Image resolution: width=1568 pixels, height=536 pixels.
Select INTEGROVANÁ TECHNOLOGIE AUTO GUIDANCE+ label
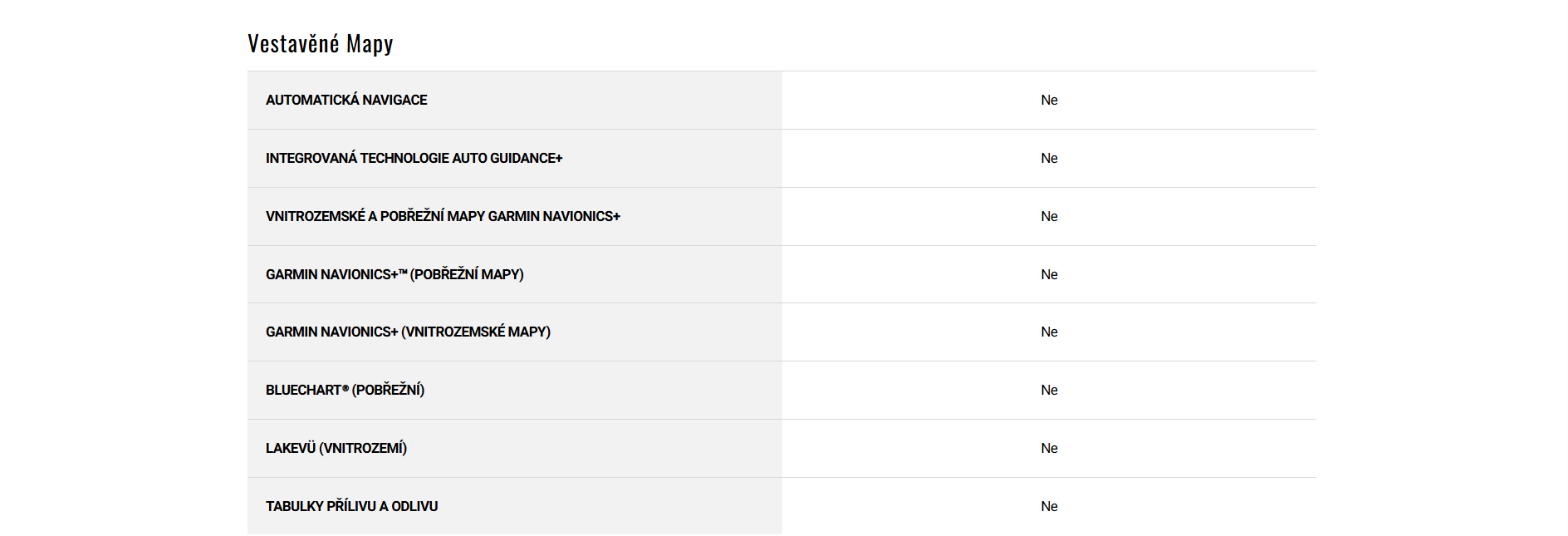(x=414, y=158)
